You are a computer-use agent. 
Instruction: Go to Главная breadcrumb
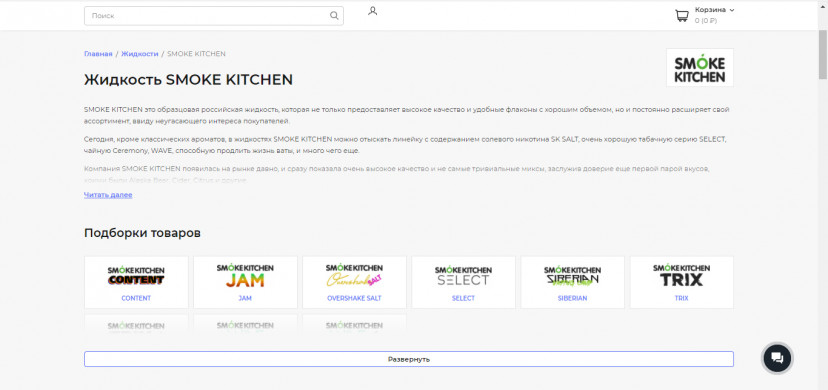(98, 54)
